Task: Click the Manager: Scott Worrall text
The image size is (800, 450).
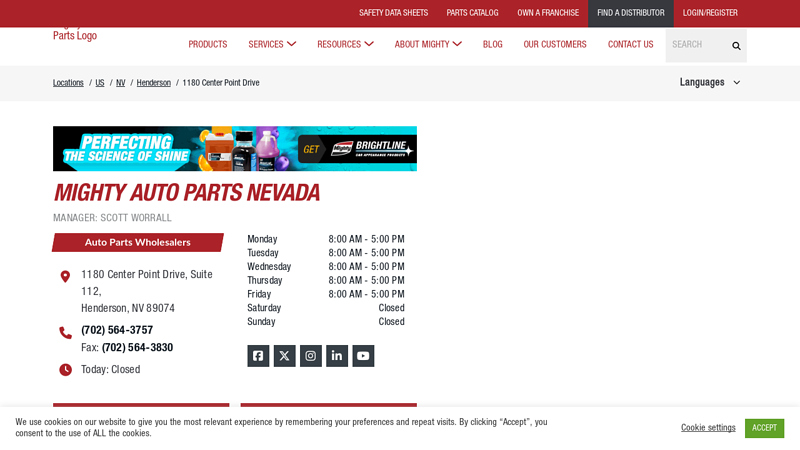Action: click(112, 218)
